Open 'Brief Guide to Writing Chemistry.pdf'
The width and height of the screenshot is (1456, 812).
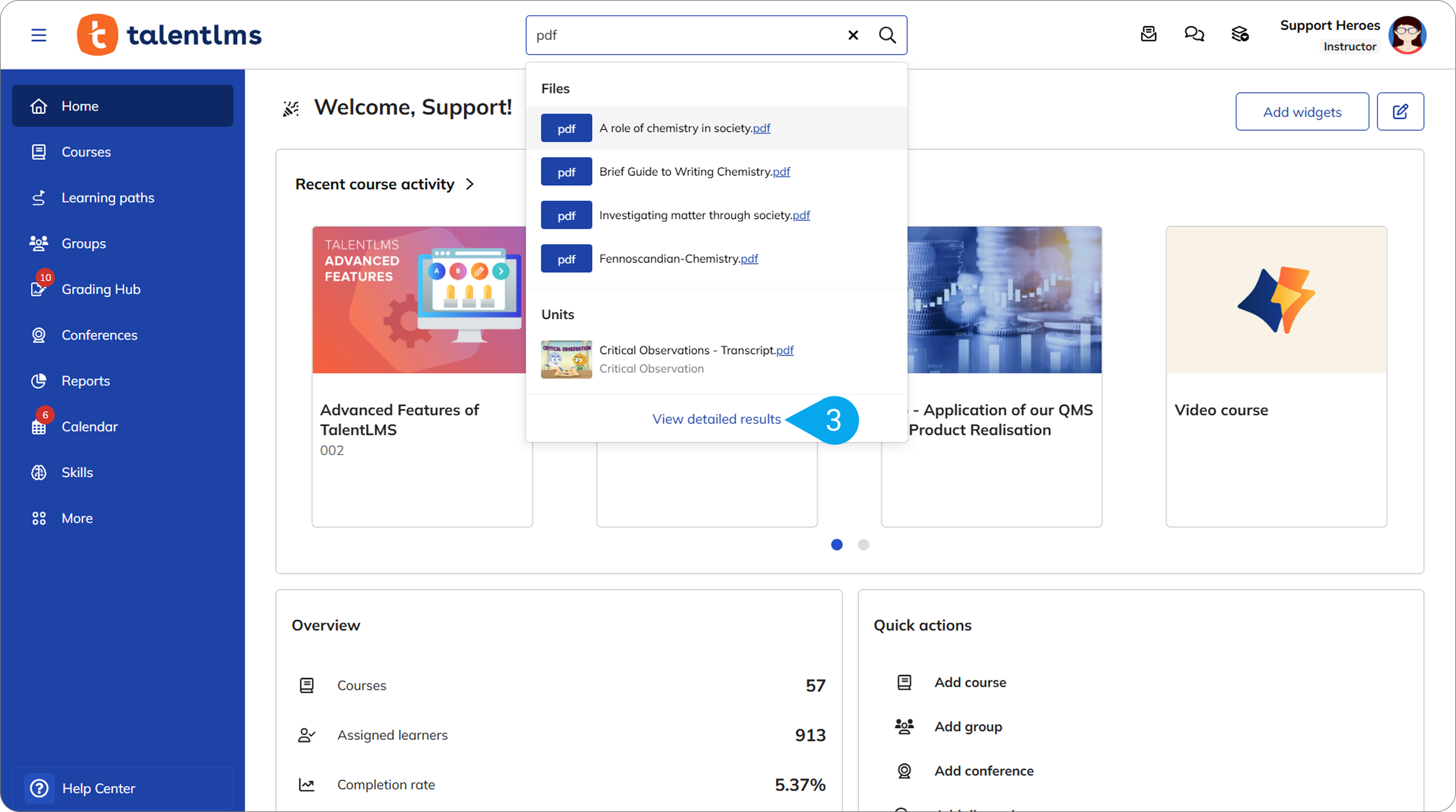[x=717, y=171]
